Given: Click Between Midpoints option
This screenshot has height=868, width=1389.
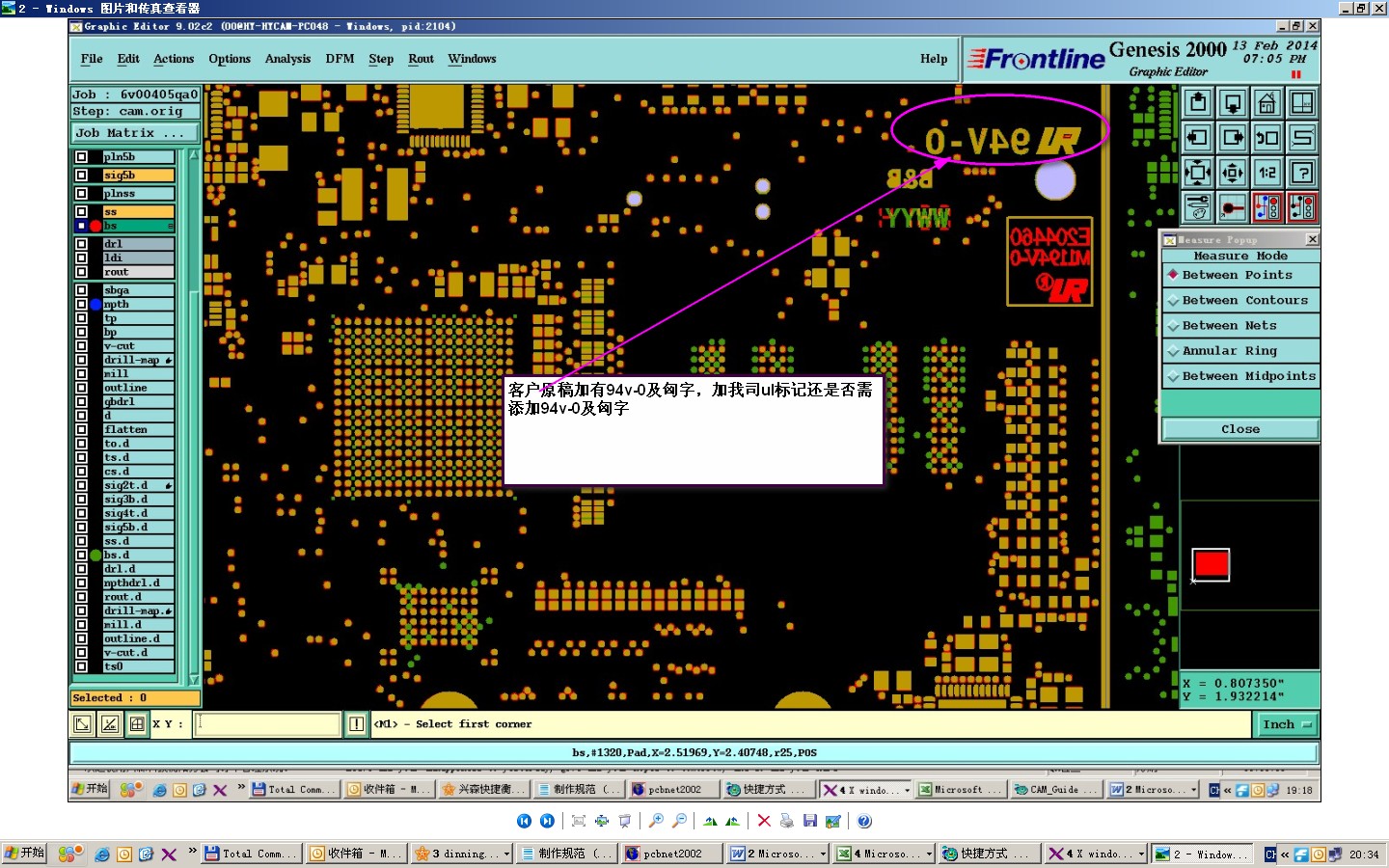Looking at the screenshot, I should coord(1240,376).
